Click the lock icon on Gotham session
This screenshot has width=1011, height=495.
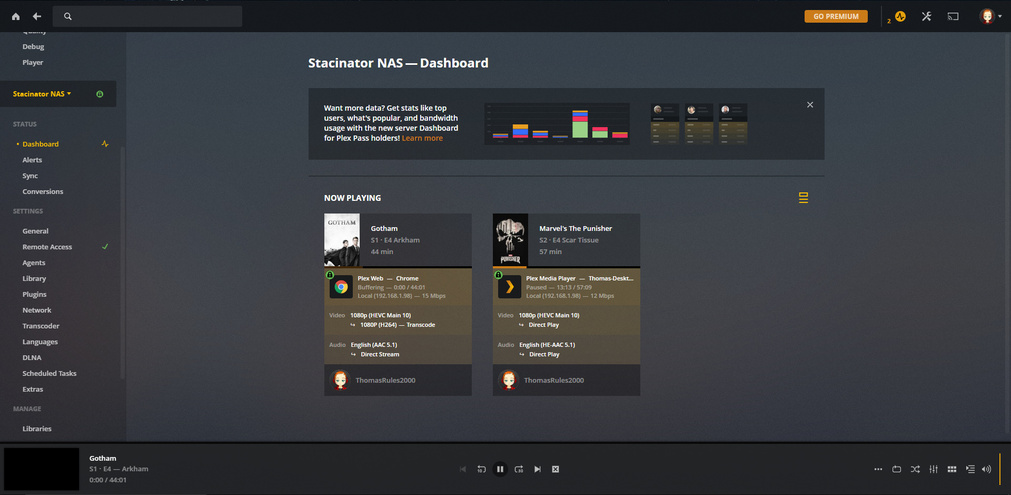click(329, 275)
